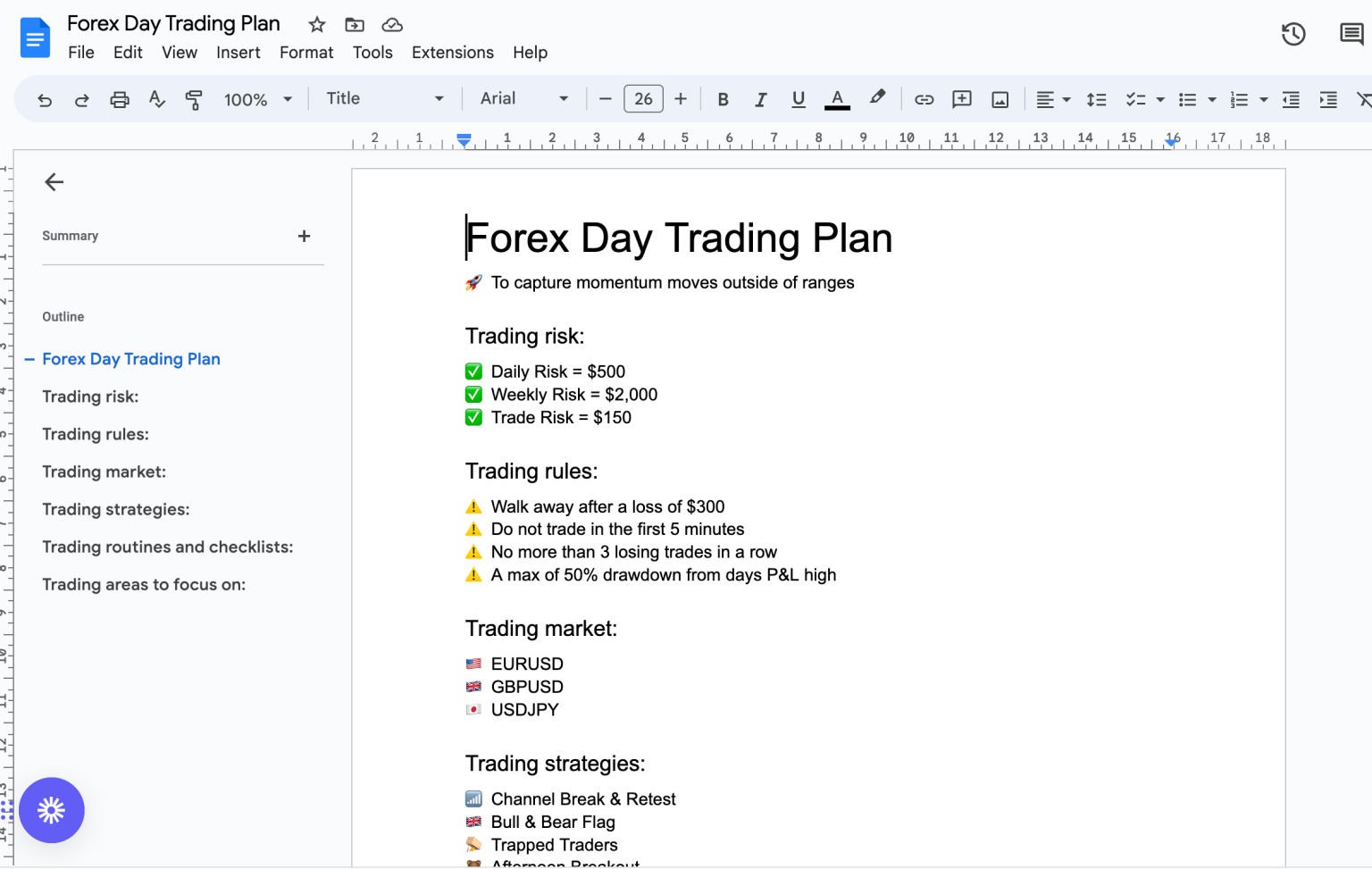
Task: Open the text color picker
Action: (837, 100)
